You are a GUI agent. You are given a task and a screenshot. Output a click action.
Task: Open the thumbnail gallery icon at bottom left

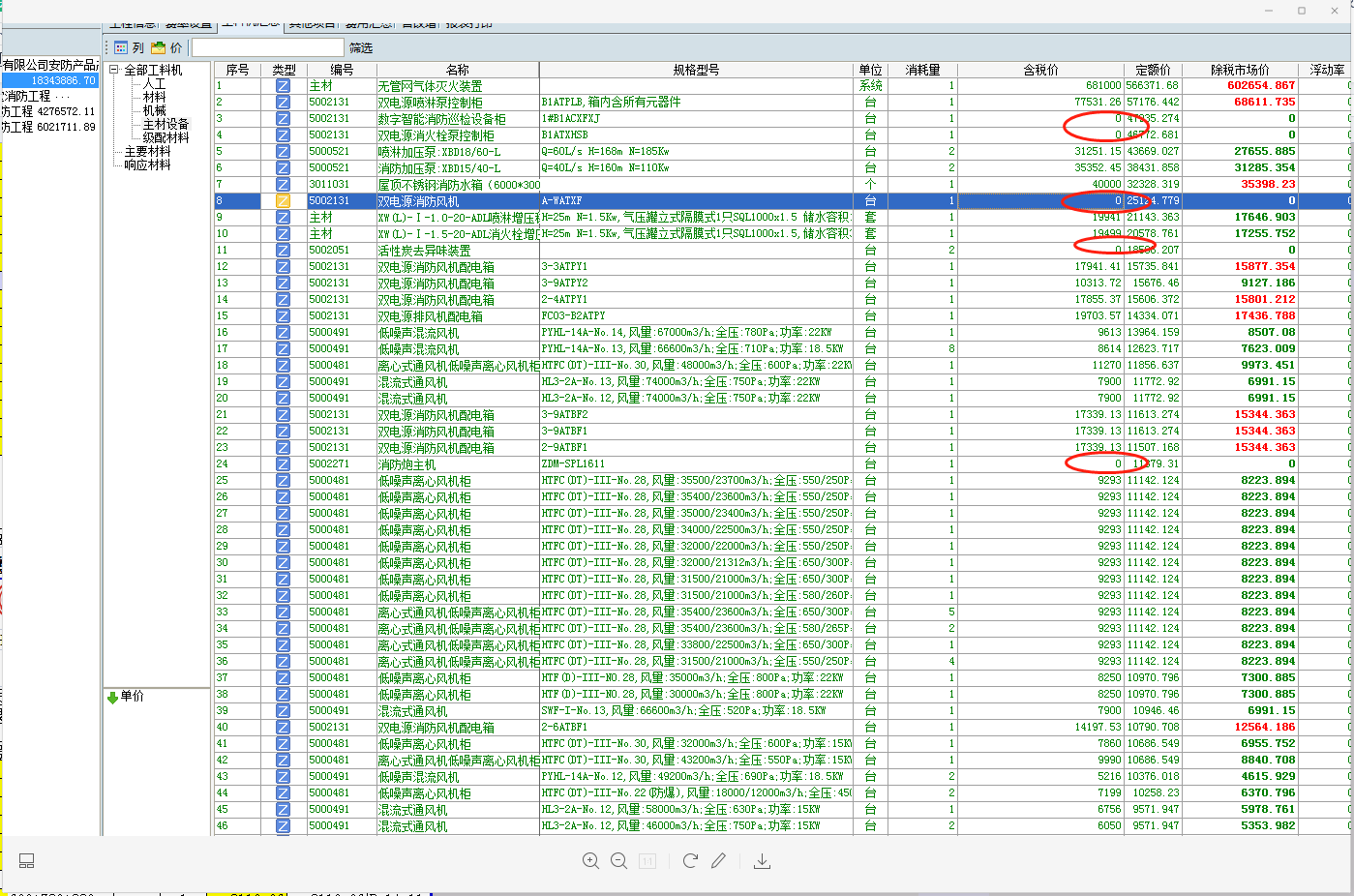pos(27,861)
